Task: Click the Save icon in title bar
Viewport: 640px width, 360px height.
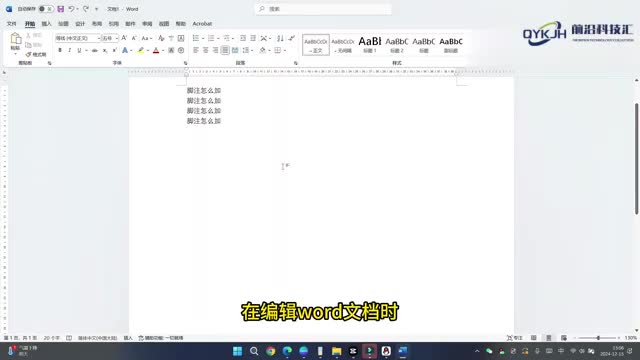Action: 60,9
